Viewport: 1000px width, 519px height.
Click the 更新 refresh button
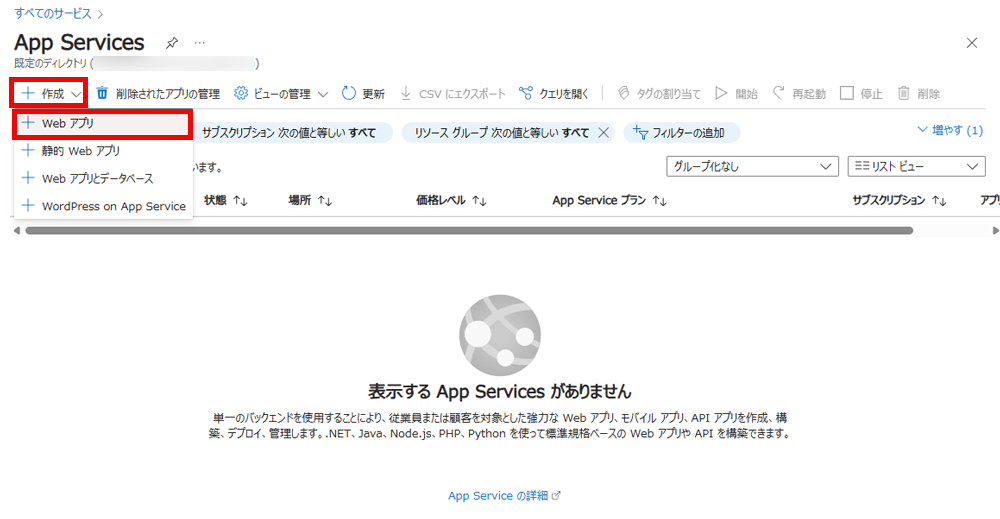(364, 94)
